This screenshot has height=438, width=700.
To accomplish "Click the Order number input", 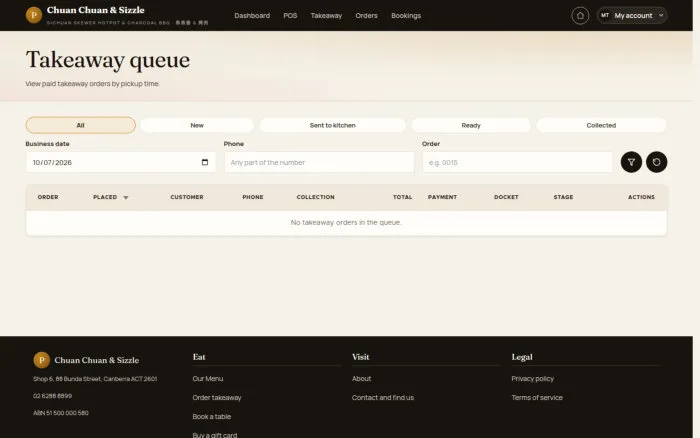I will click(x=517, y=162).
